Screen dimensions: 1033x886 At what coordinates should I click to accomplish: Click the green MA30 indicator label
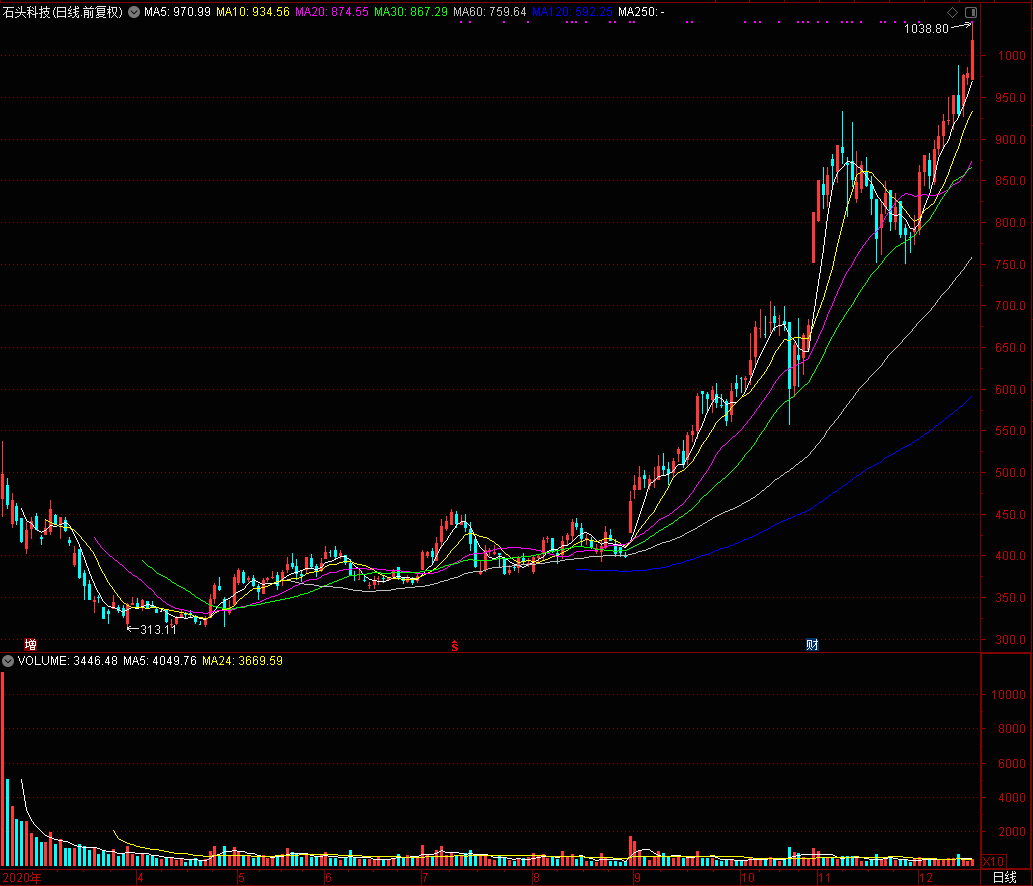point(411,12)
